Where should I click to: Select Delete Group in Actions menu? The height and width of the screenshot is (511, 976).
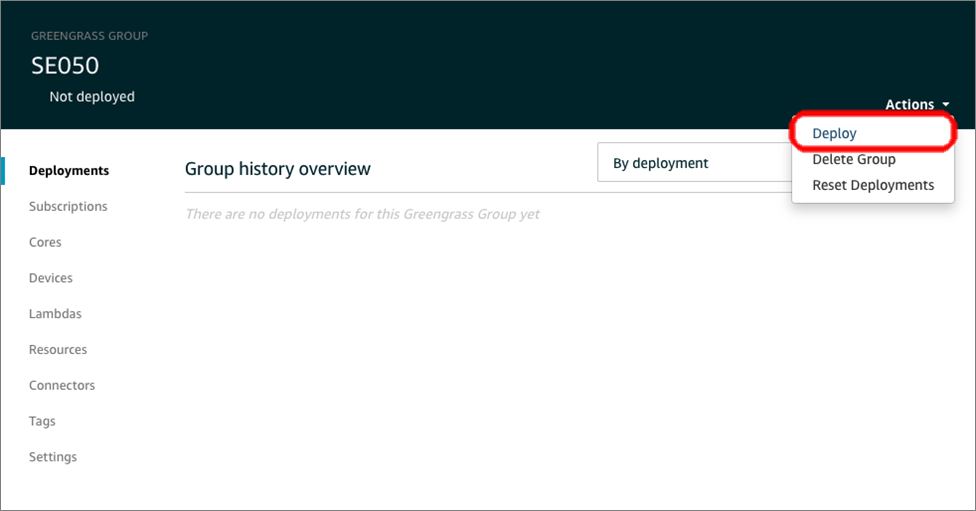coord(853,159)
